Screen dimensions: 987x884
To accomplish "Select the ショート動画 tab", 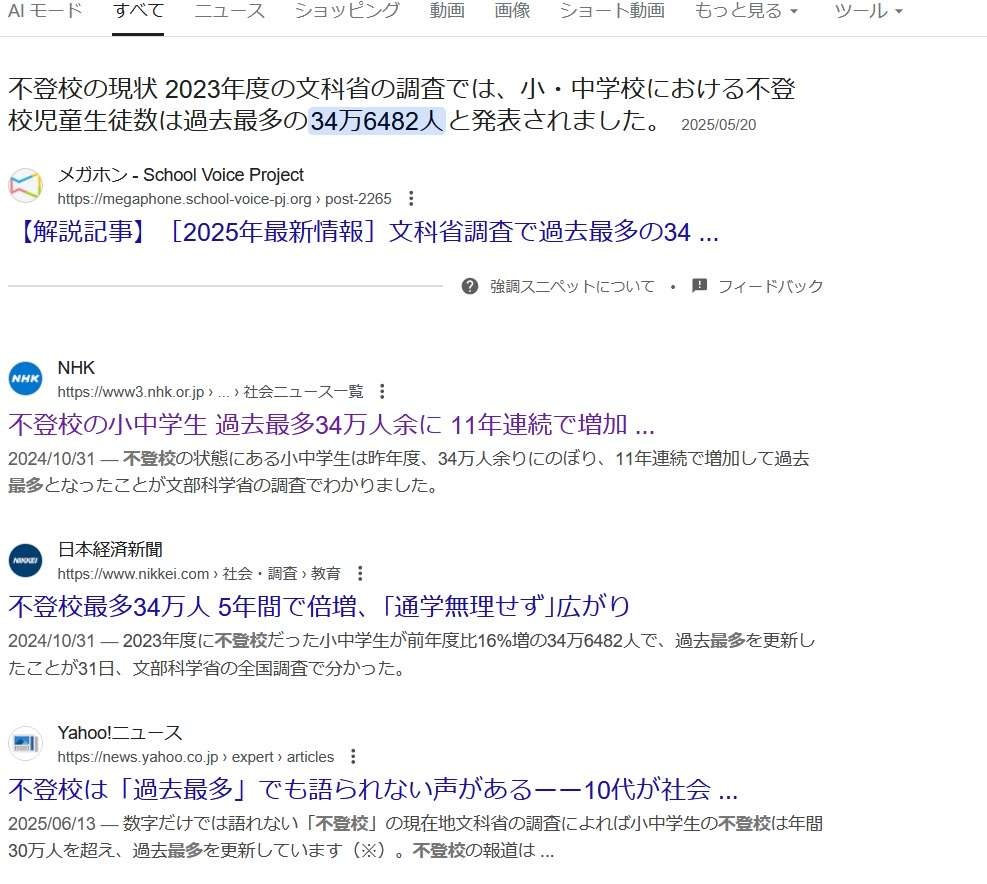I will 611,11.
